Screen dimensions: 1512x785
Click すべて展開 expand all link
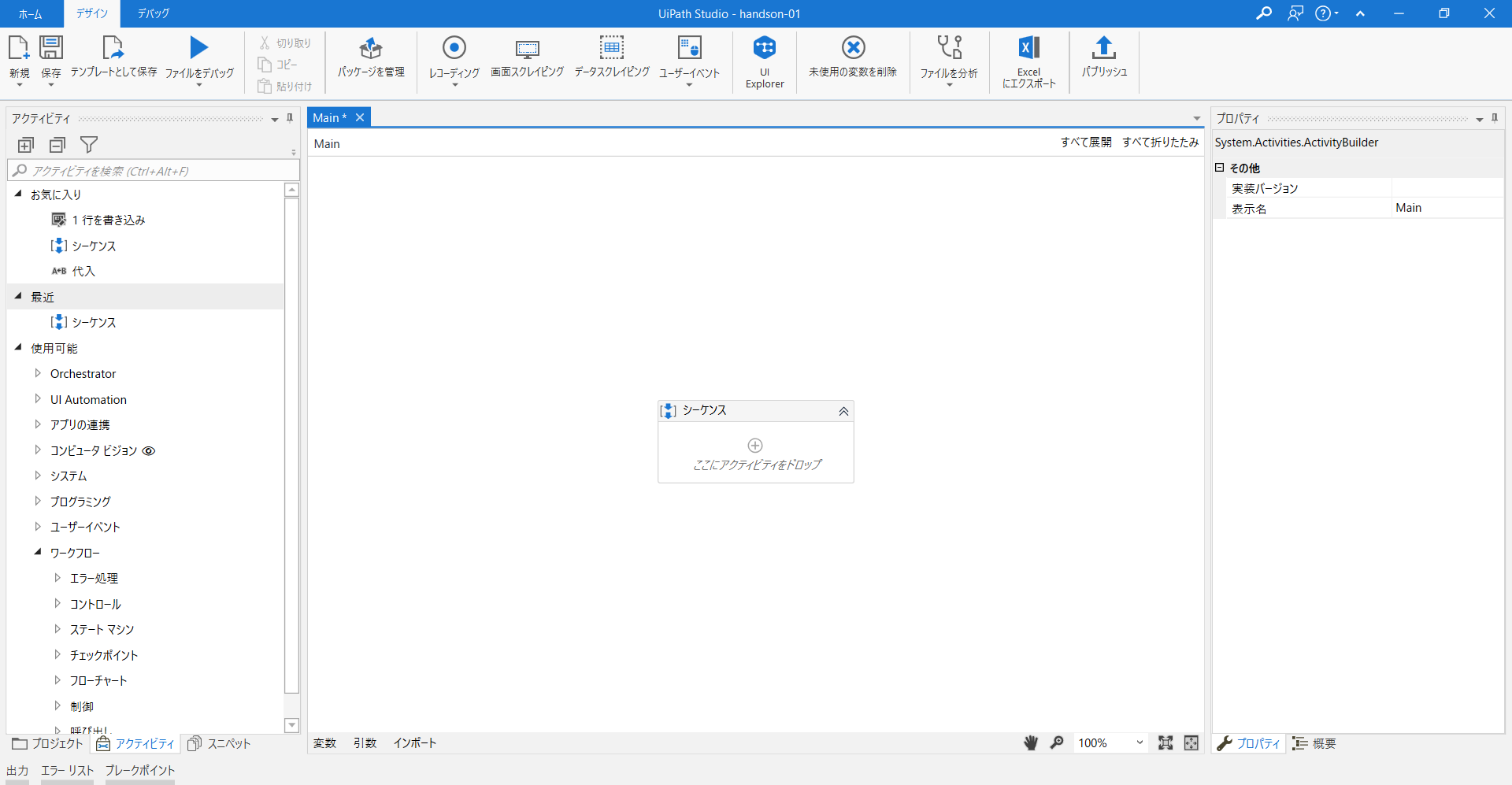tap(1086, 143)
